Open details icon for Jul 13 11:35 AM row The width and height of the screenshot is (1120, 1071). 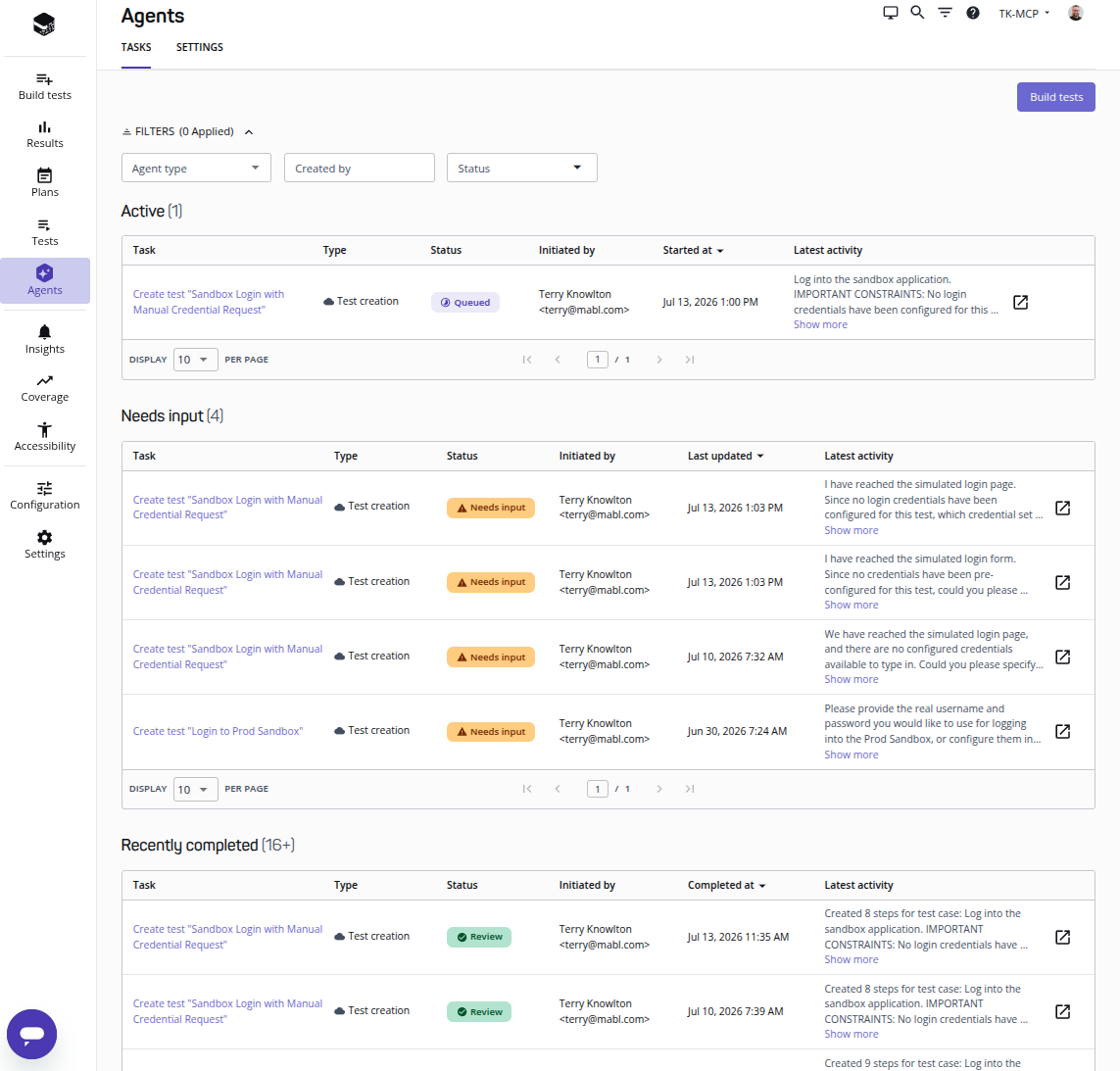[1063, 937]
